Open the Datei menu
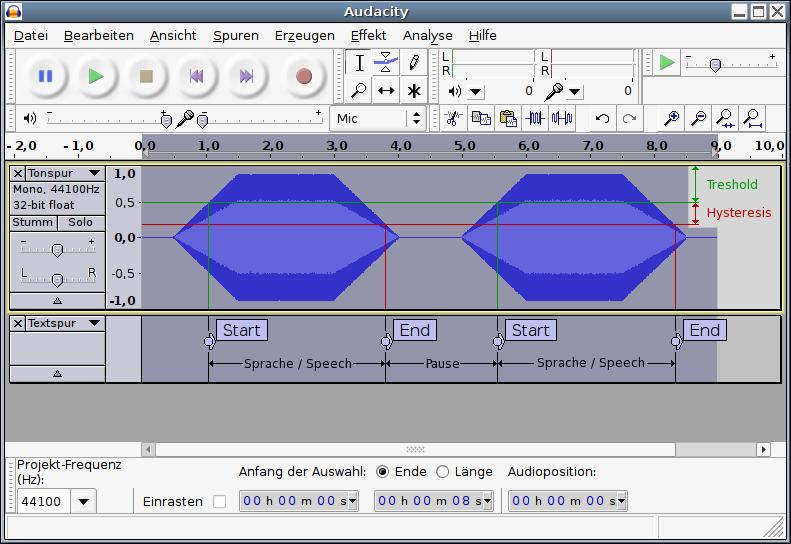 pos(31,35)
